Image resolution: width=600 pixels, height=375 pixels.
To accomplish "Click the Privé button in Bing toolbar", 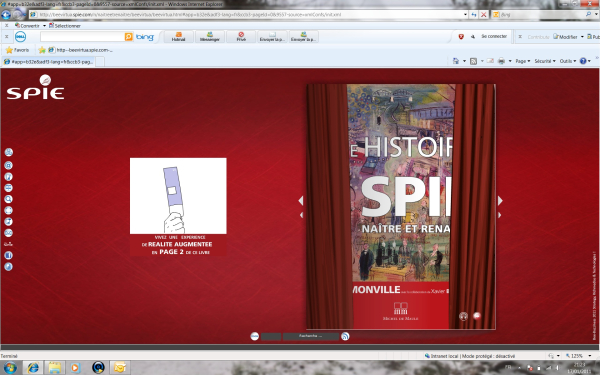I will coord(241,37).
